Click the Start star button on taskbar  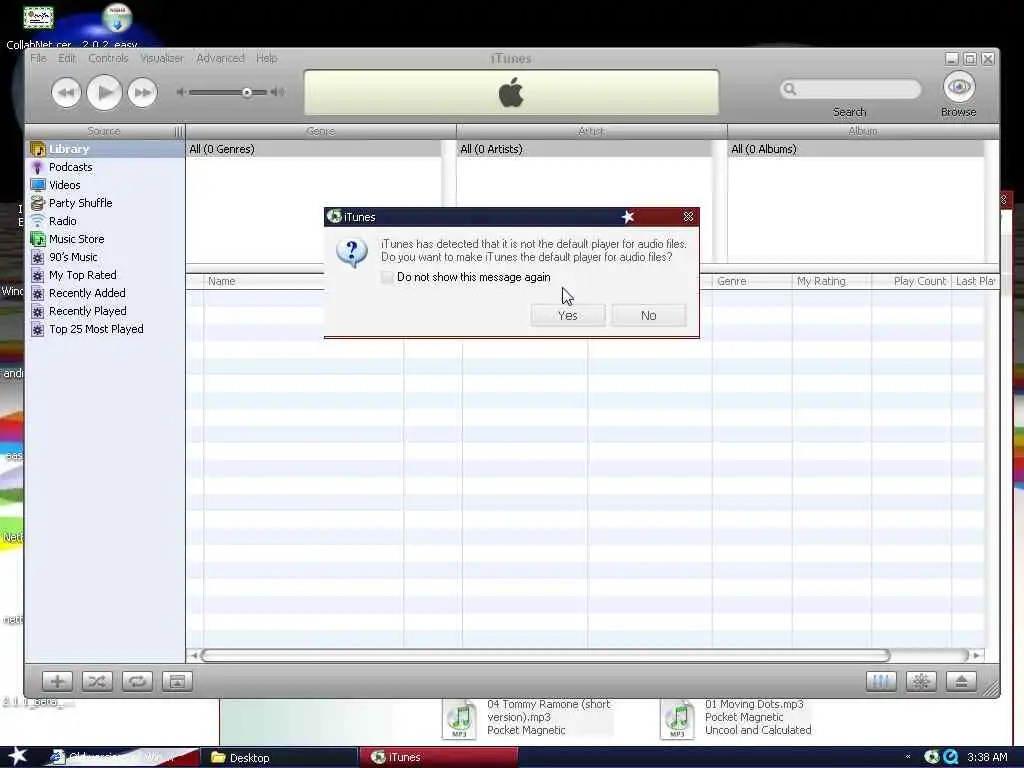(17, 756)
